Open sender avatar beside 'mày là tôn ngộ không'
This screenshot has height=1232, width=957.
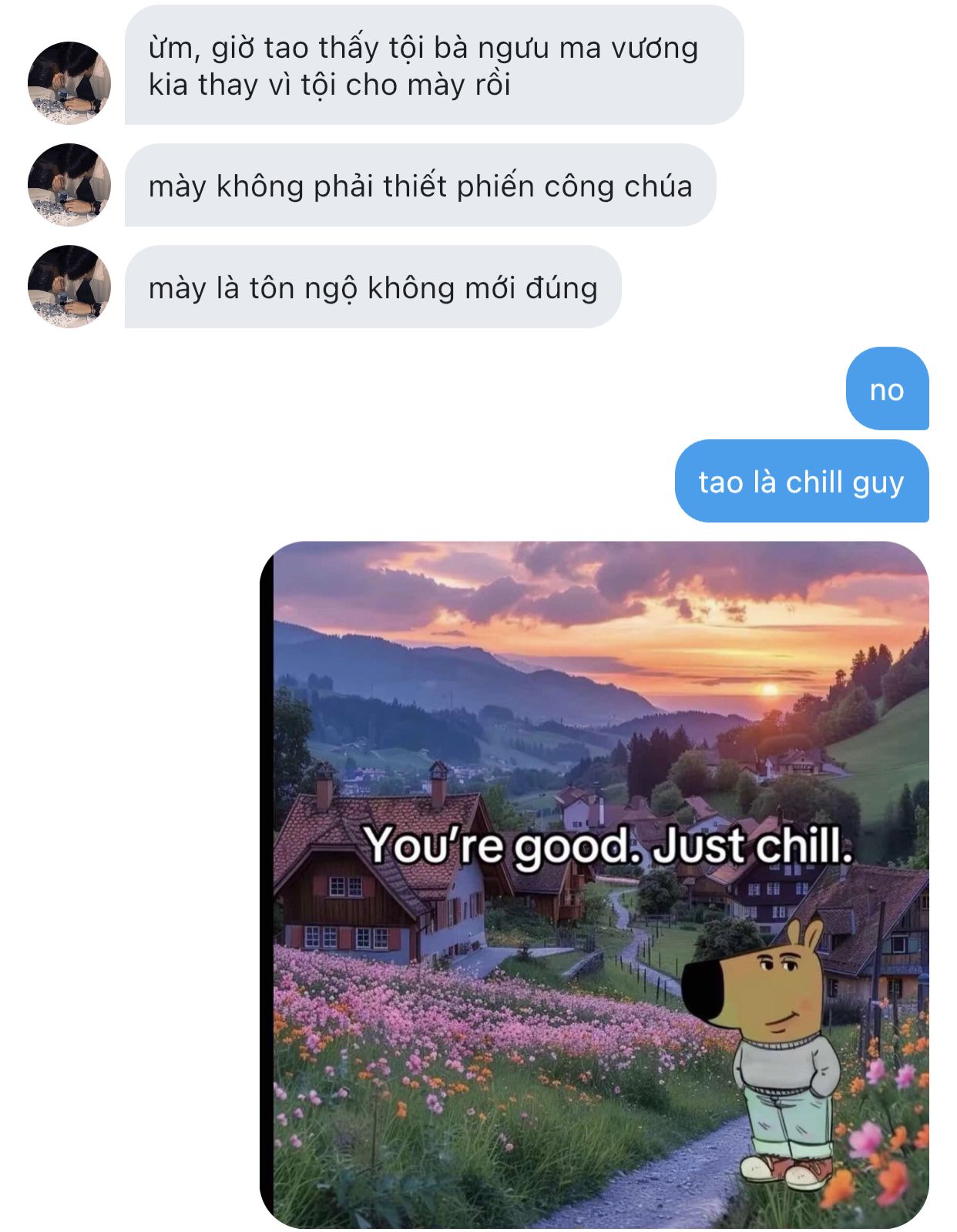[x=69, y=287]
